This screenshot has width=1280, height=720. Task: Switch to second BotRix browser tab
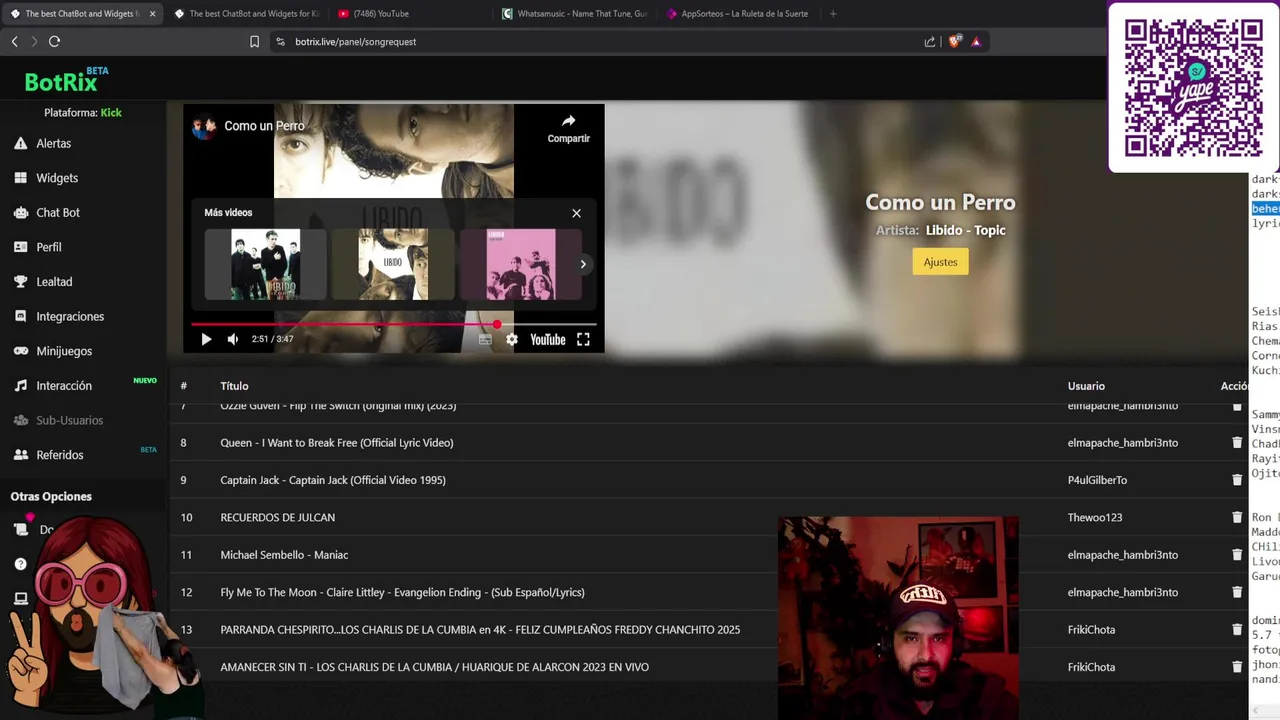point(246,14)
